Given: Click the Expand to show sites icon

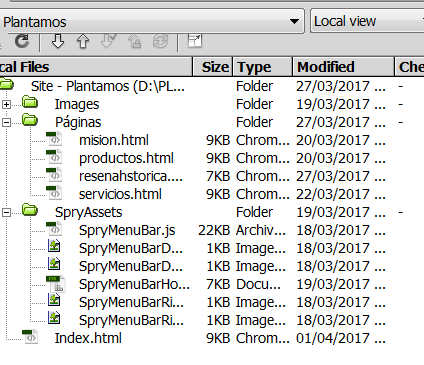Looking at the screenshot, I should (195, 41).
